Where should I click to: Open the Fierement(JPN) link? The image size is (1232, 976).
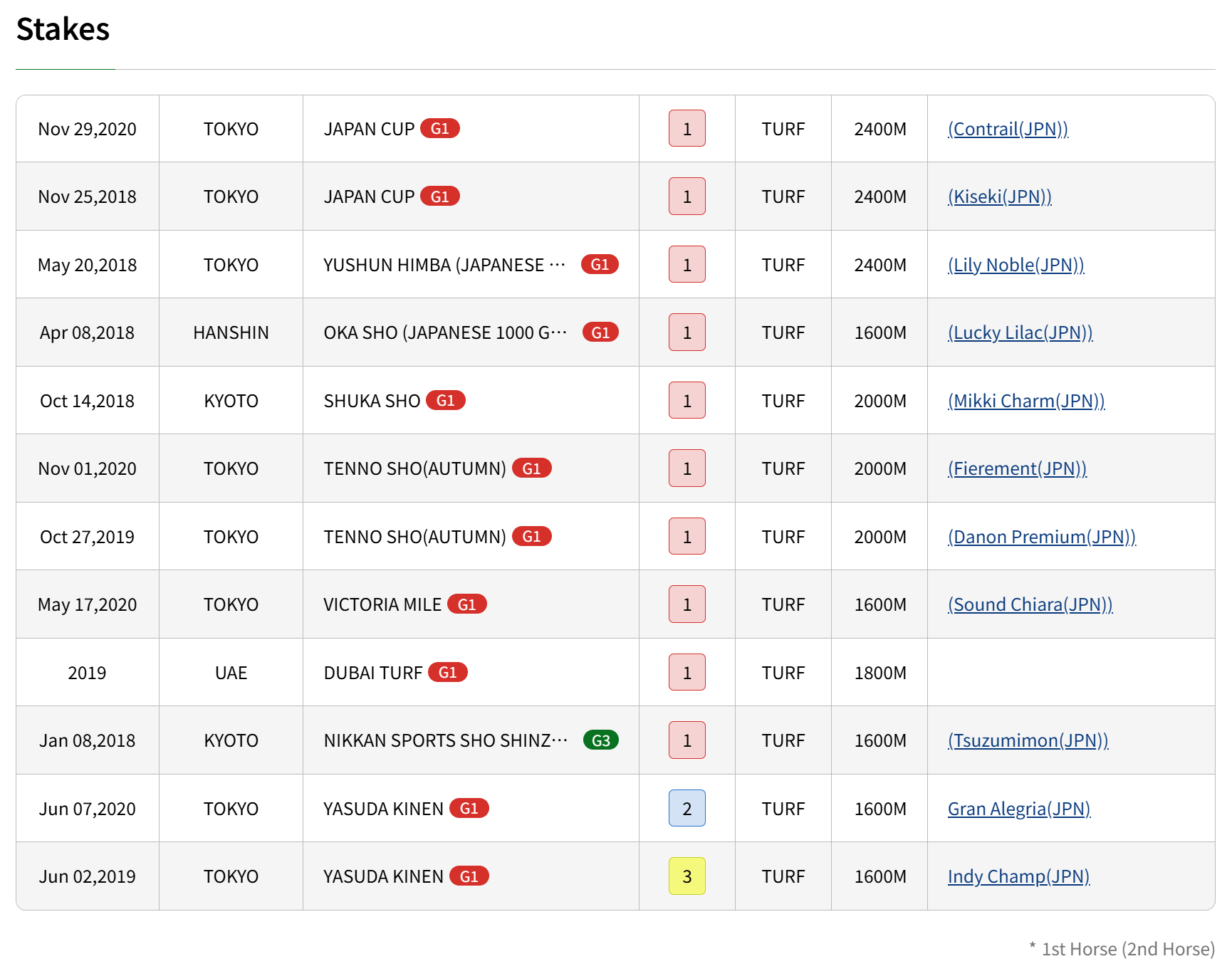pos(1017,468)
